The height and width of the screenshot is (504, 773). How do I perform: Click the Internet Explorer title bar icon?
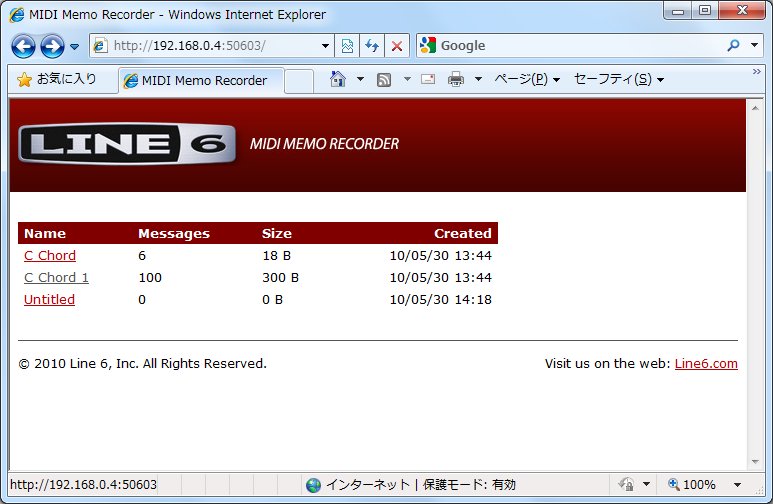pos(16,15)
